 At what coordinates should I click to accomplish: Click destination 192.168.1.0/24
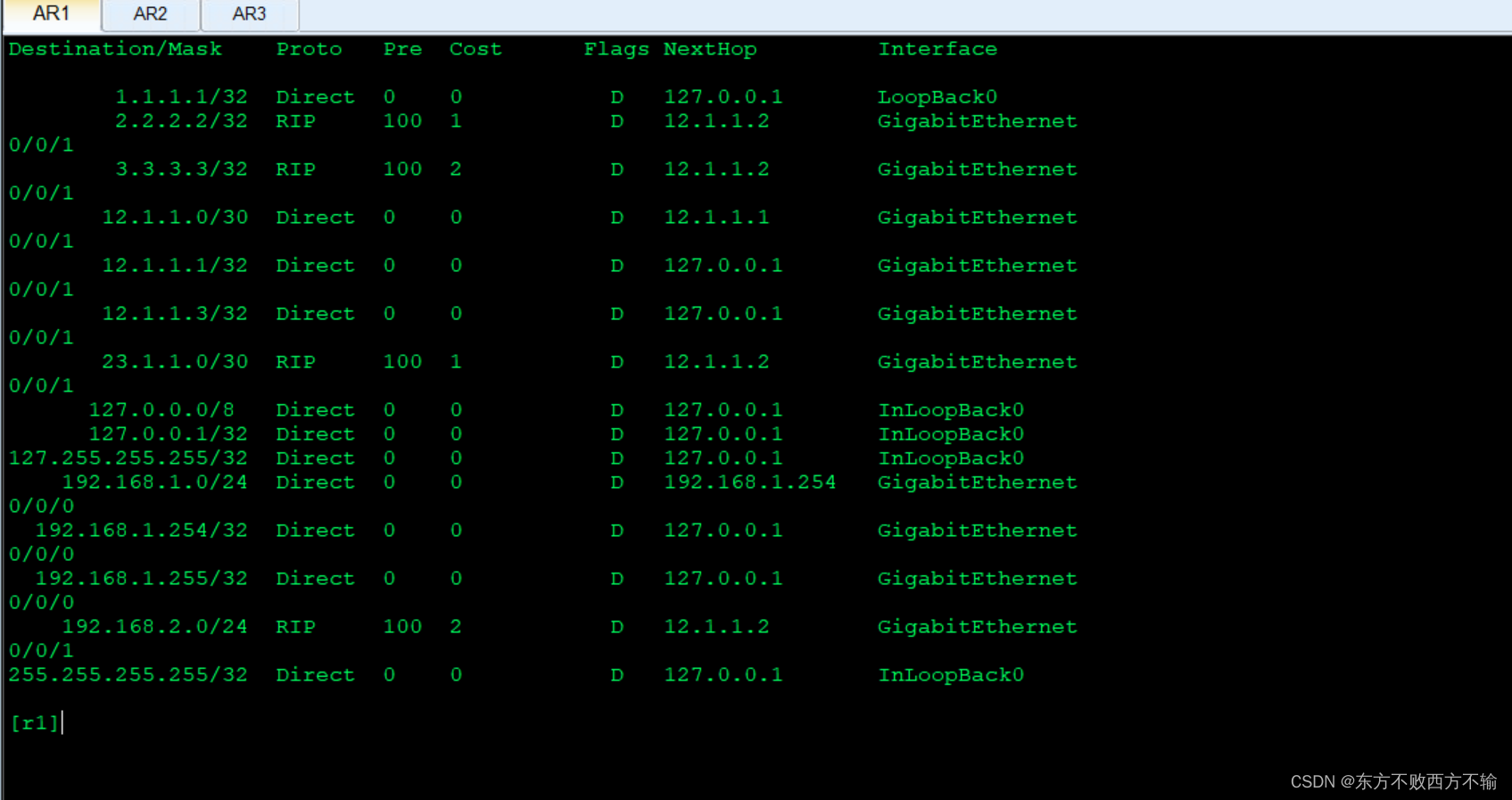(155, 482)
